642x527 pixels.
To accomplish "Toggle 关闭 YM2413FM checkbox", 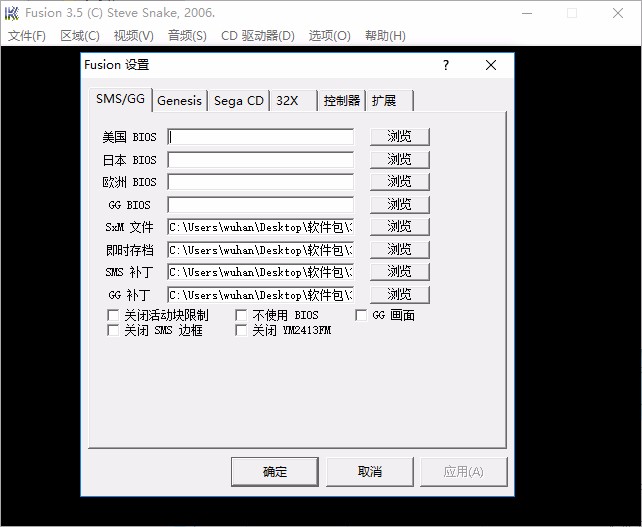I will pos(241,330).
